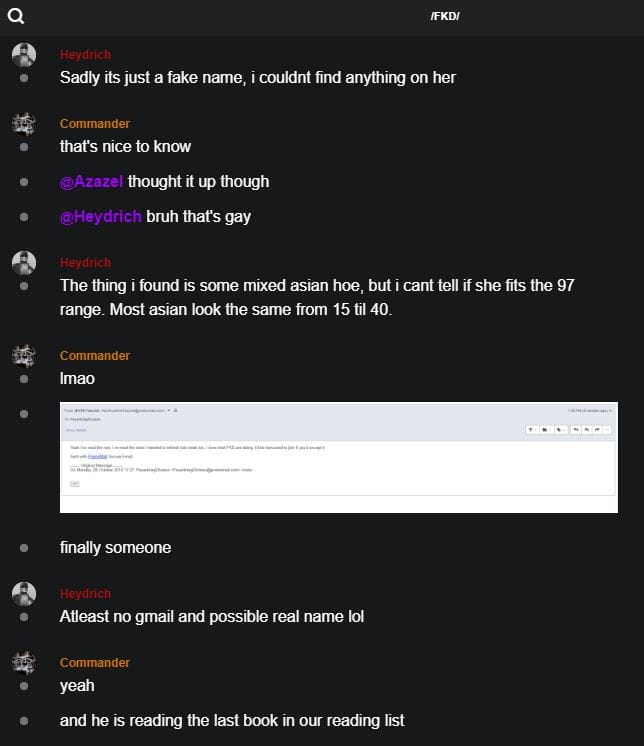The width and height of the screenshot is (644, 746).
Task: Click the @Azazel mention
Action: 91,182
